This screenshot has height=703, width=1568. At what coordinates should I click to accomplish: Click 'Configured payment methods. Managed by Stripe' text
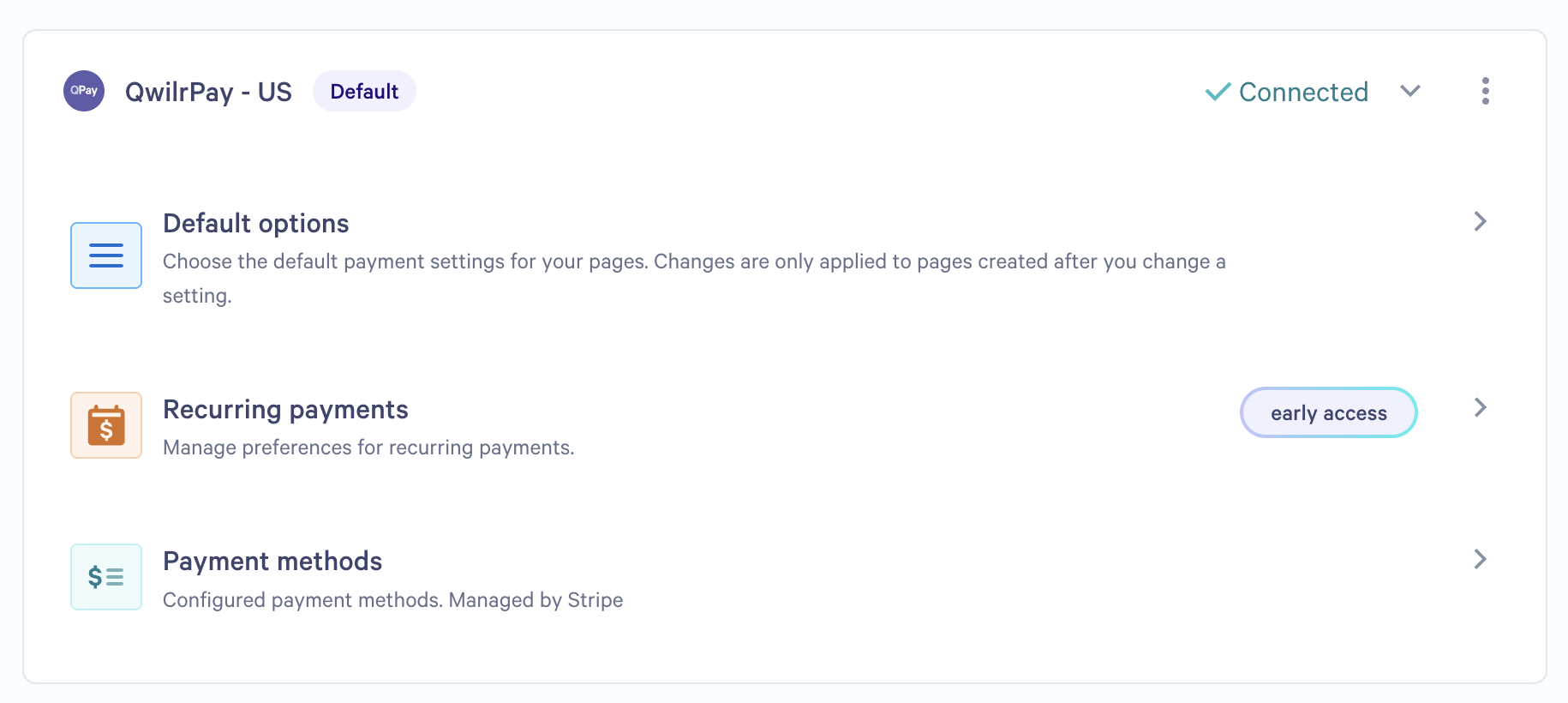(x=393, y=599)
